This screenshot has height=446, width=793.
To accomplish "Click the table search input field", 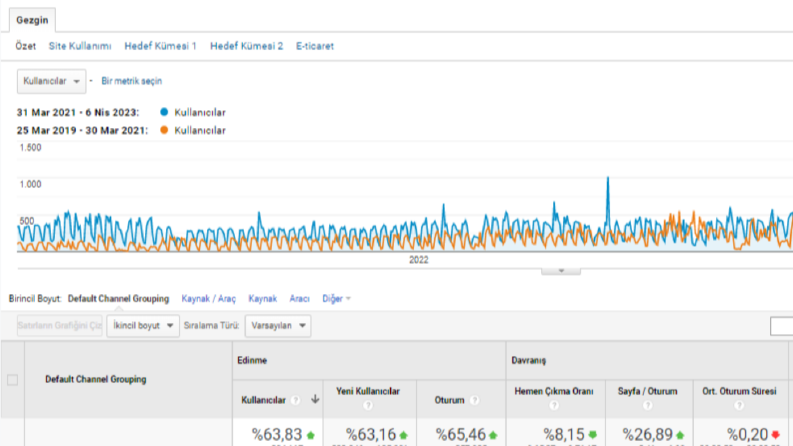I will (x=781, y=326).
